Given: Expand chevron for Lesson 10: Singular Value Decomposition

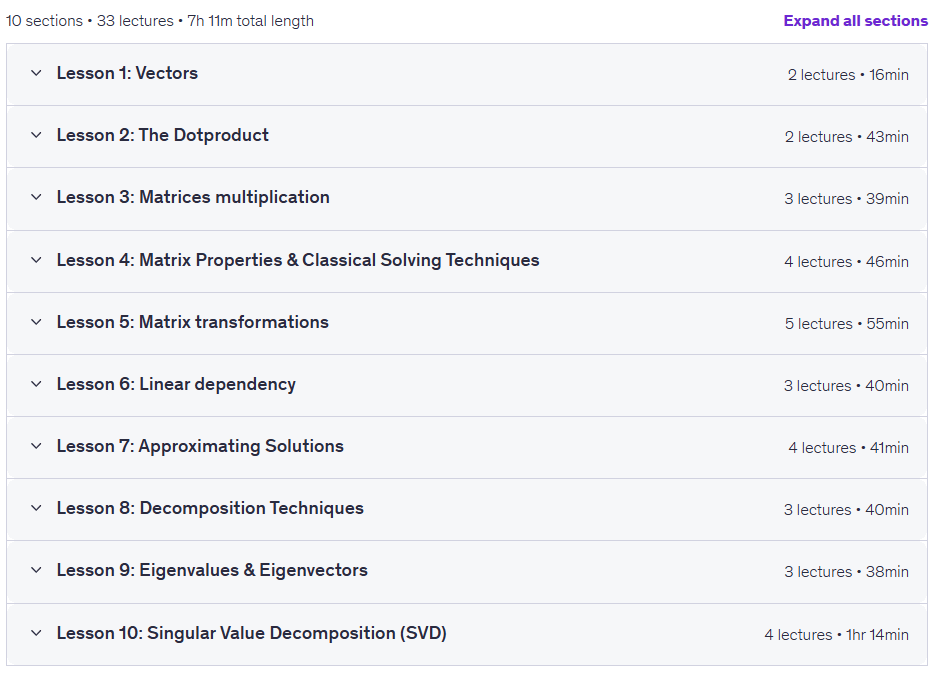Looking at the screenshot, I should coord(36,633).
